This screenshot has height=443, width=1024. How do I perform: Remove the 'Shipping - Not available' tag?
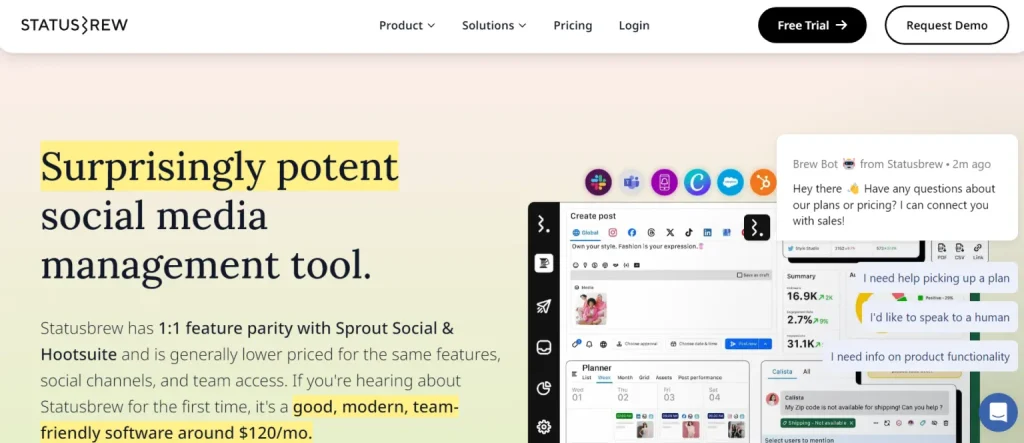pyautogui.click(x=852, y=423)
